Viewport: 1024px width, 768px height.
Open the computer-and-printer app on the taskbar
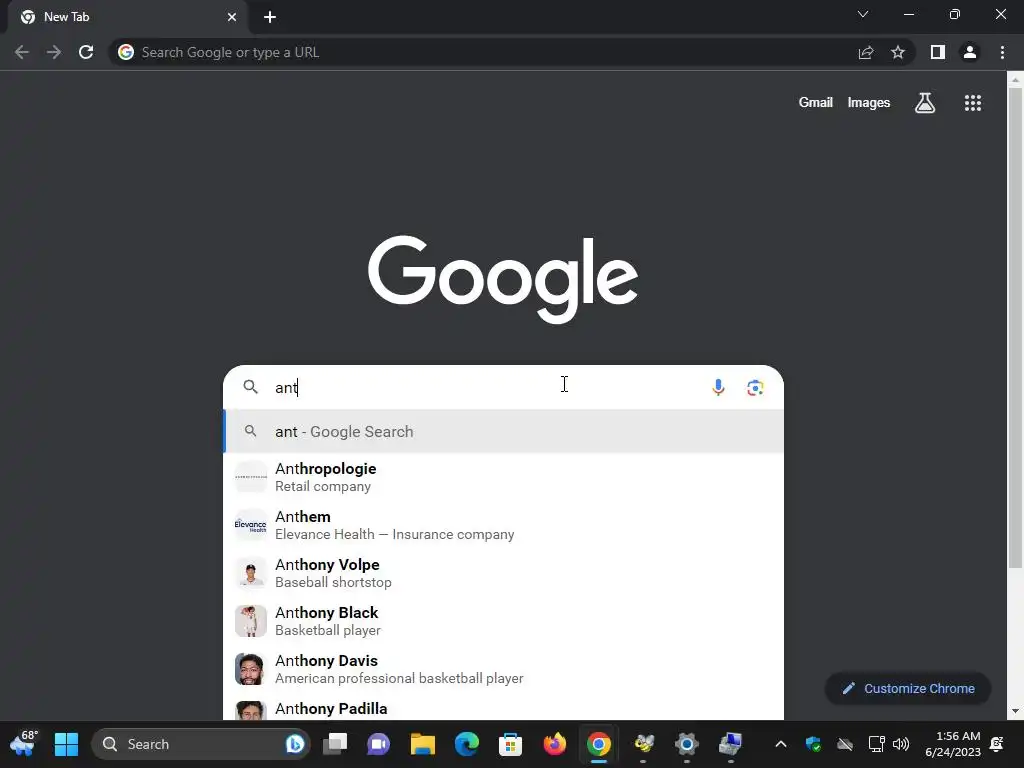(730, 744)
